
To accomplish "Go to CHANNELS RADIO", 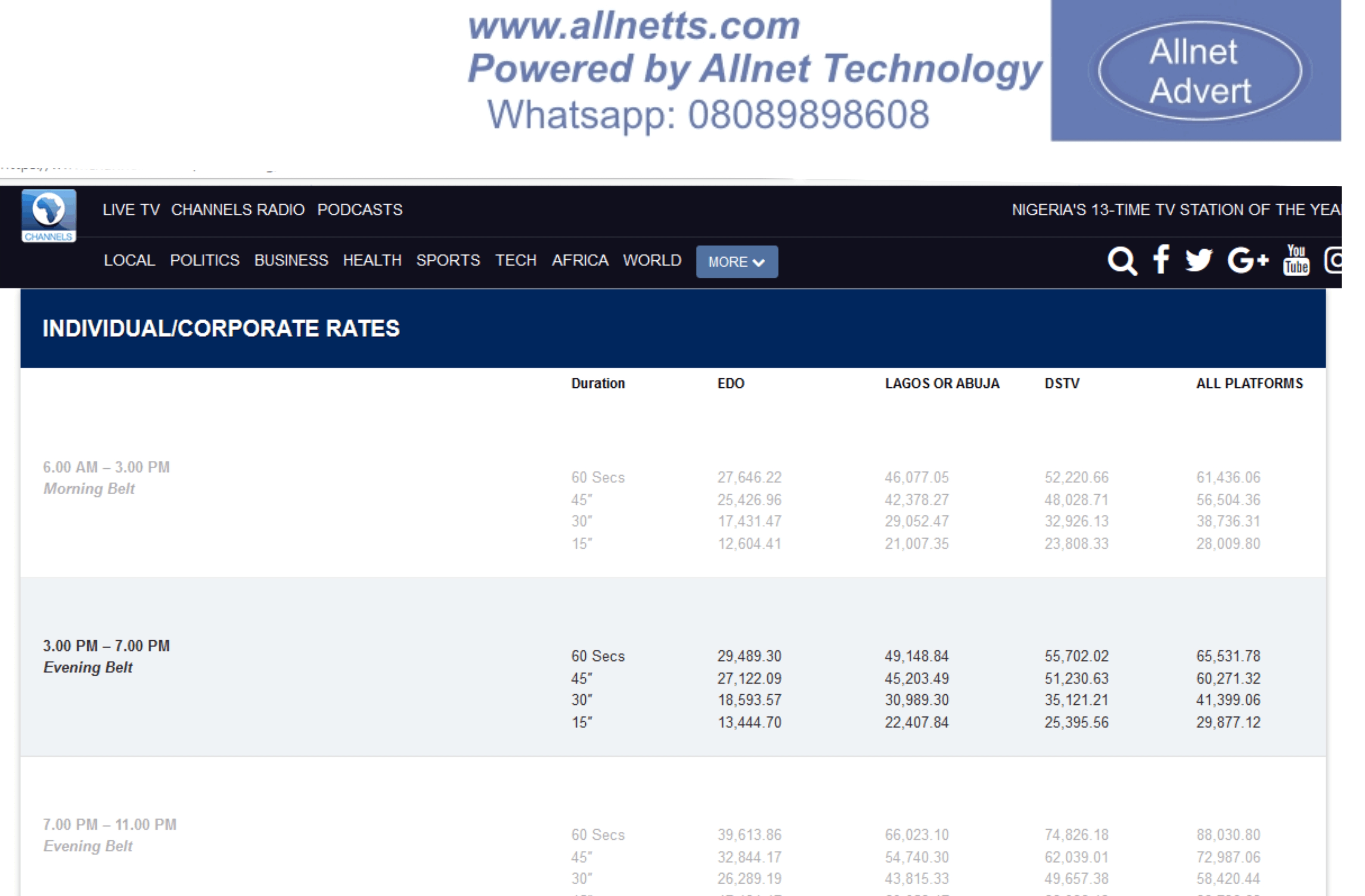I will (x=238, y=210).
